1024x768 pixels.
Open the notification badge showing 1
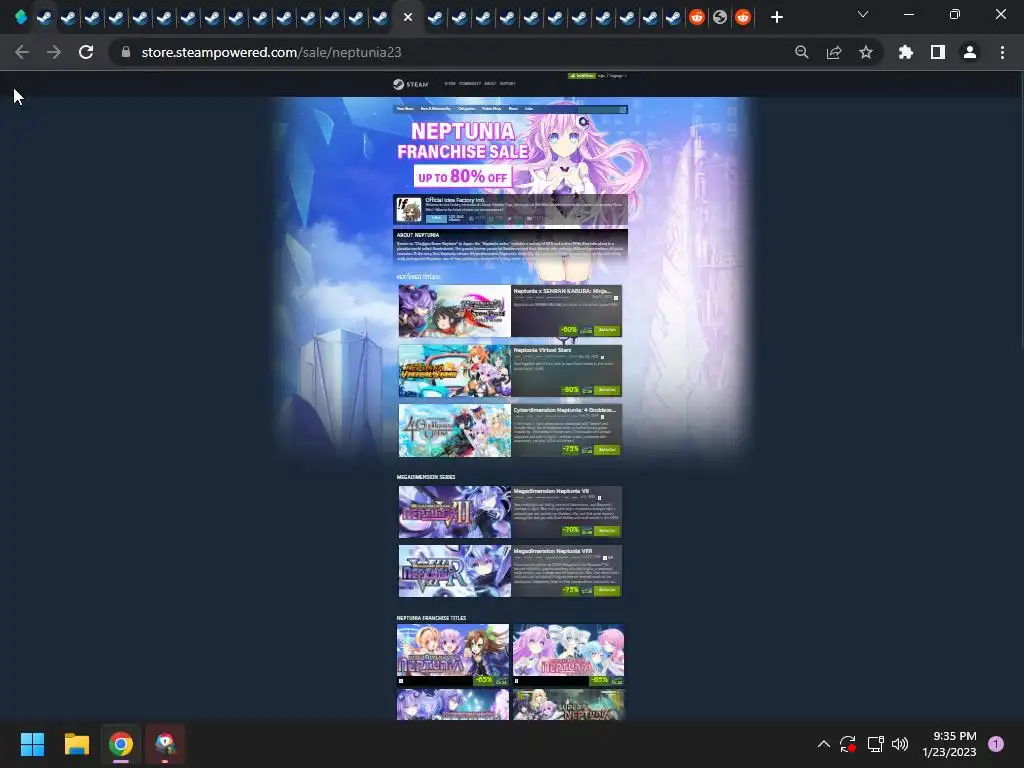point(996,744)
